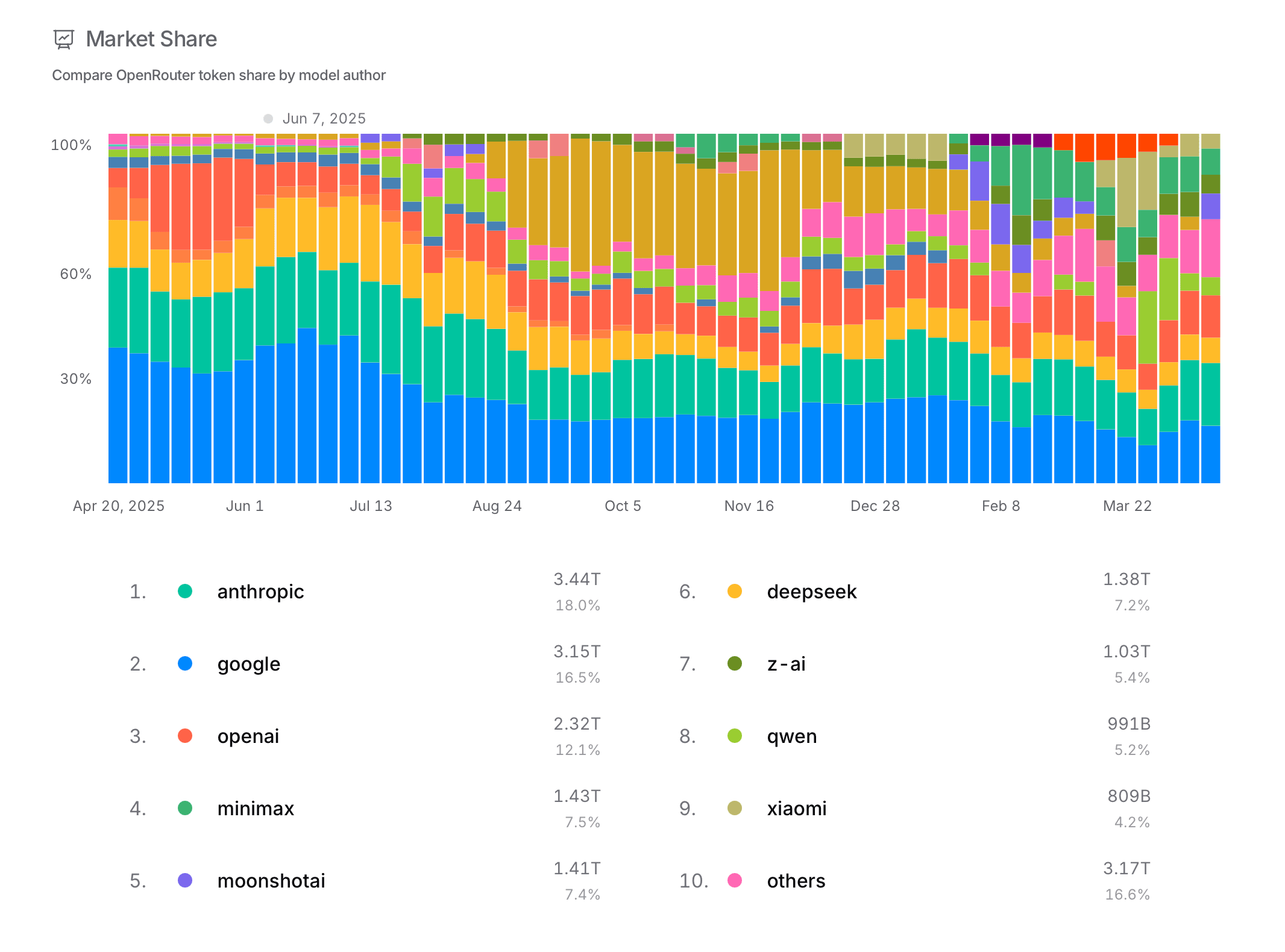
Task: Toggle the minimax series visibility
Action: (x=255, y=808)
